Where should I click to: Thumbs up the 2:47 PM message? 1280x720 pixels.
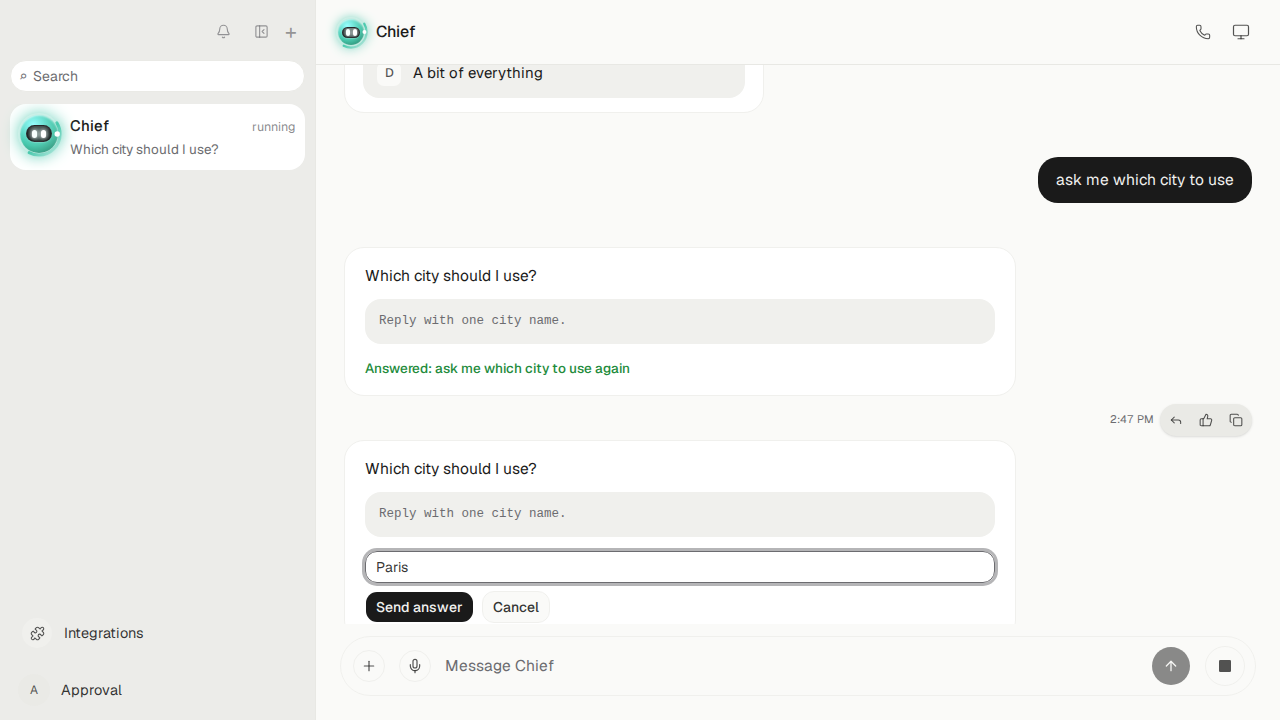1206,421
